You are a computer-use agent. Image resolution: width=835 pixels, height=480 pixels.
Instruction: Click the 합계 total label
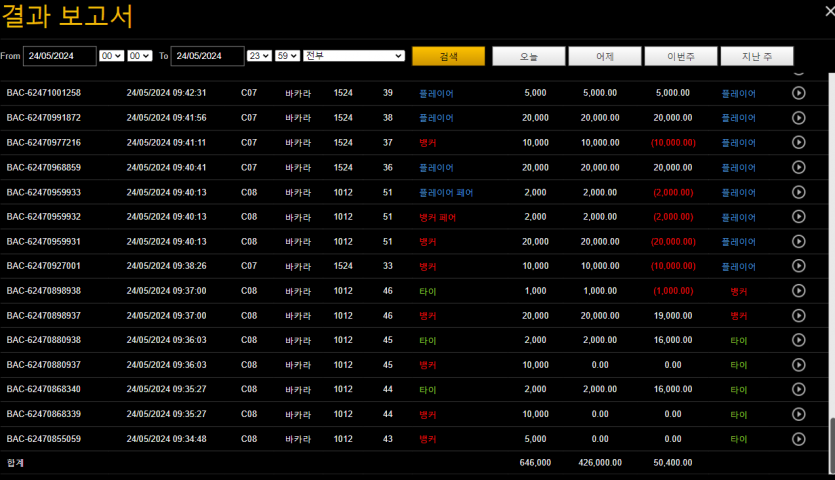click(15, 462)
